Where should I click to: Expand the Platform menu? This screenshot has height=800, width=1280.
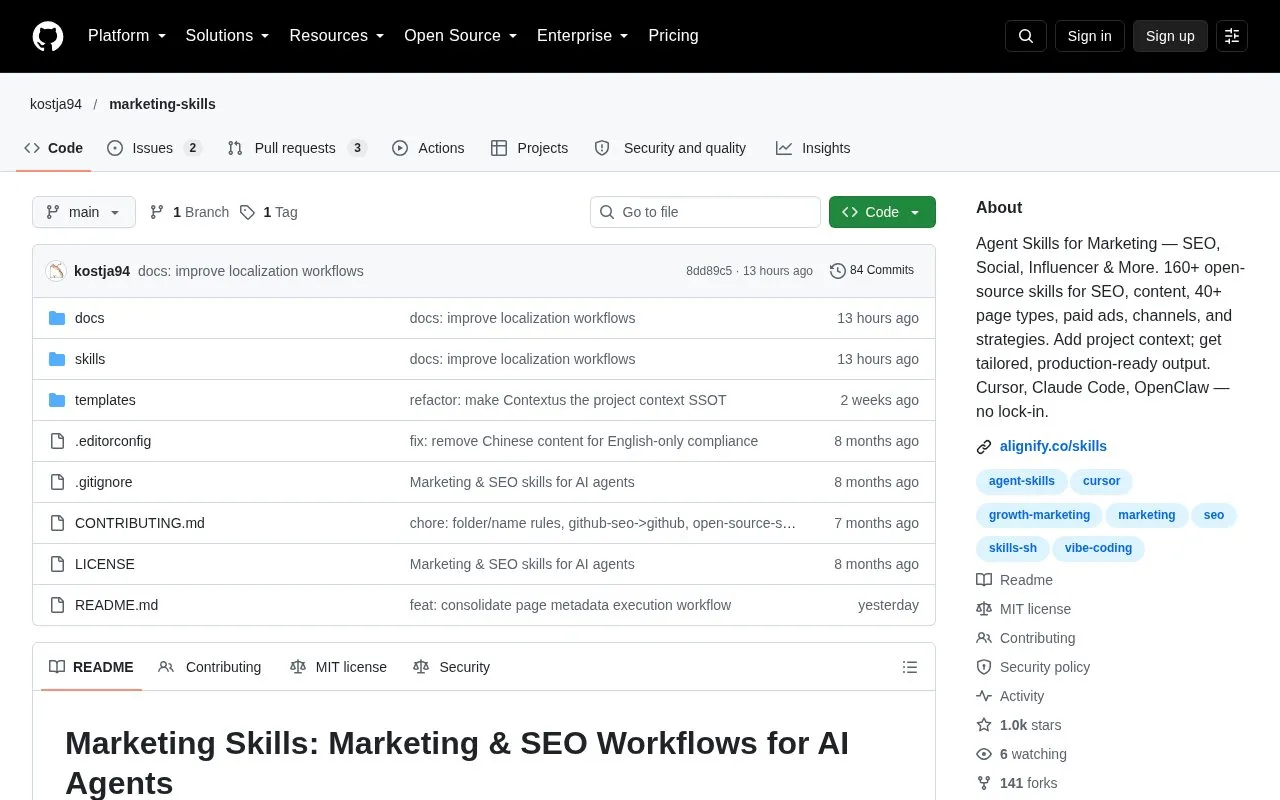(127, 36)
